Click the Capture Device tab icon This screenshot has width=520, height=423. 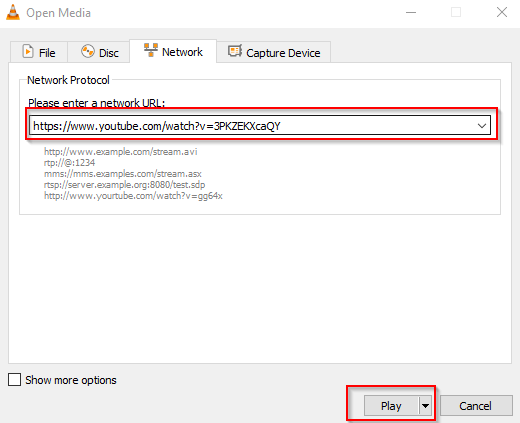[235, 51]
